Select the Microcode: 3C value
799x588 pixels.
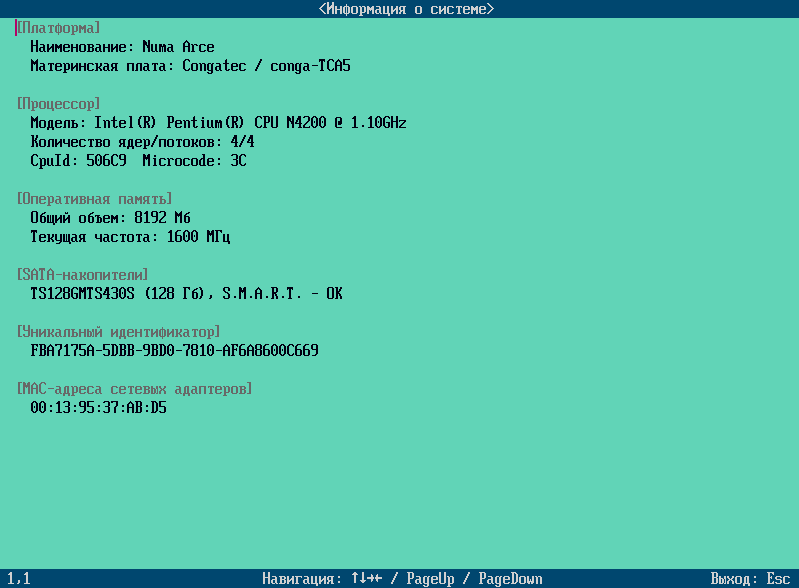[x=194, y=161]
